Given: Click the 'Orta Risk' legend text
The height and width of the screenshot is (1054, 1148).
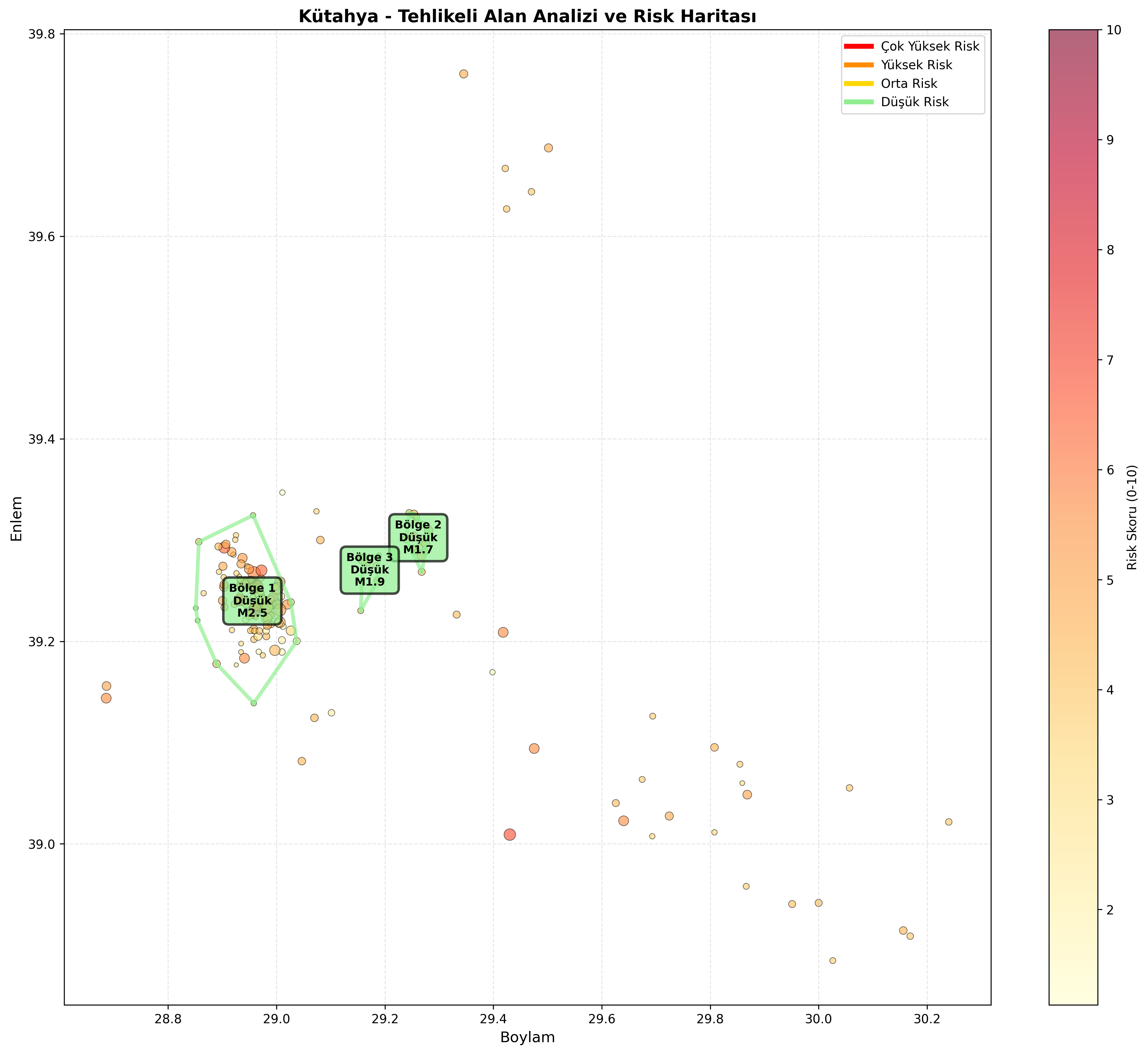Looking at the screenshot, I should point(909,83).
